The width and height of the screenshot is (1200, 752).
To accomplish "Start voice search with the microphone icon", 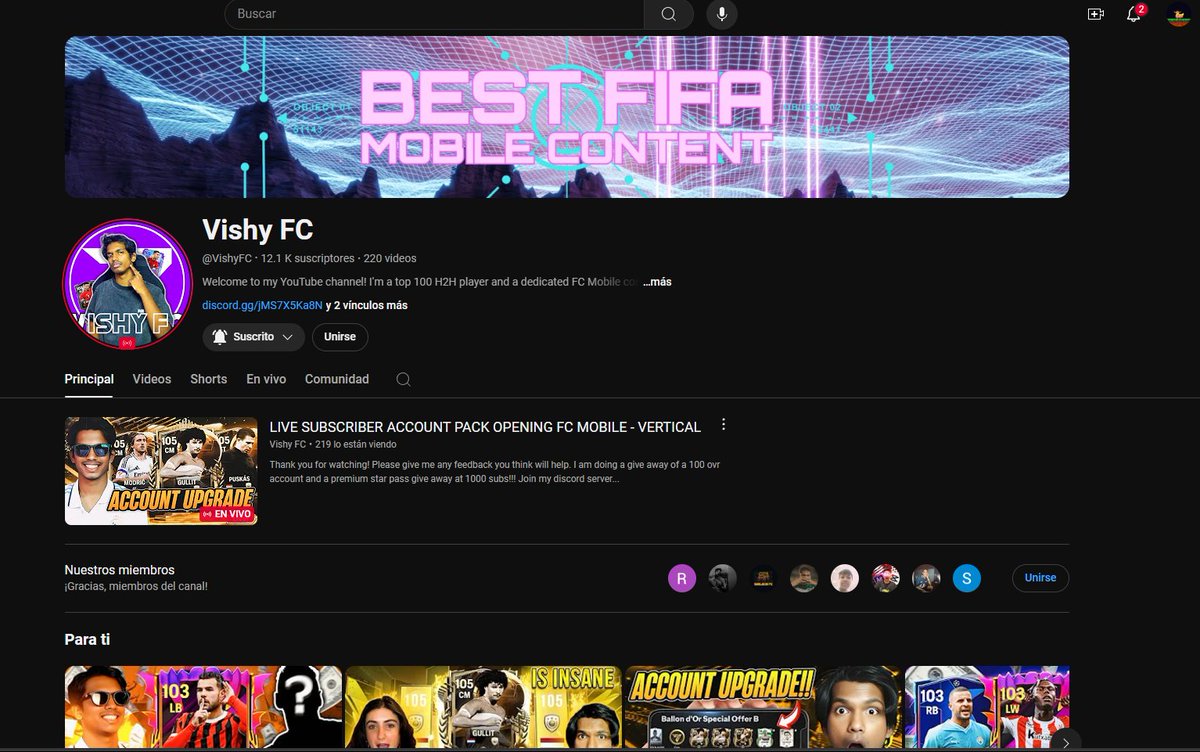I will [x=722, y=14].
